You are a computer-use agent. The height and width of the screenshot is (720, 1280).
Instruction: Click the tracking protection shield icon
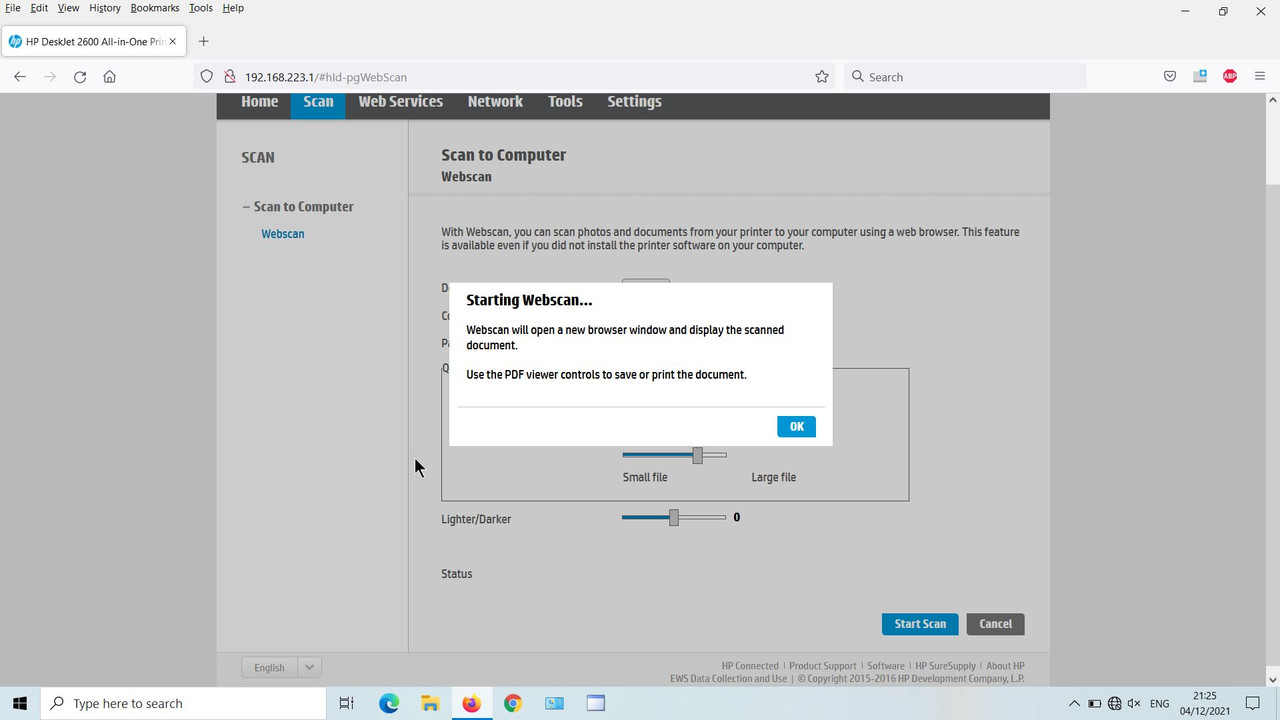pos(207,77)
